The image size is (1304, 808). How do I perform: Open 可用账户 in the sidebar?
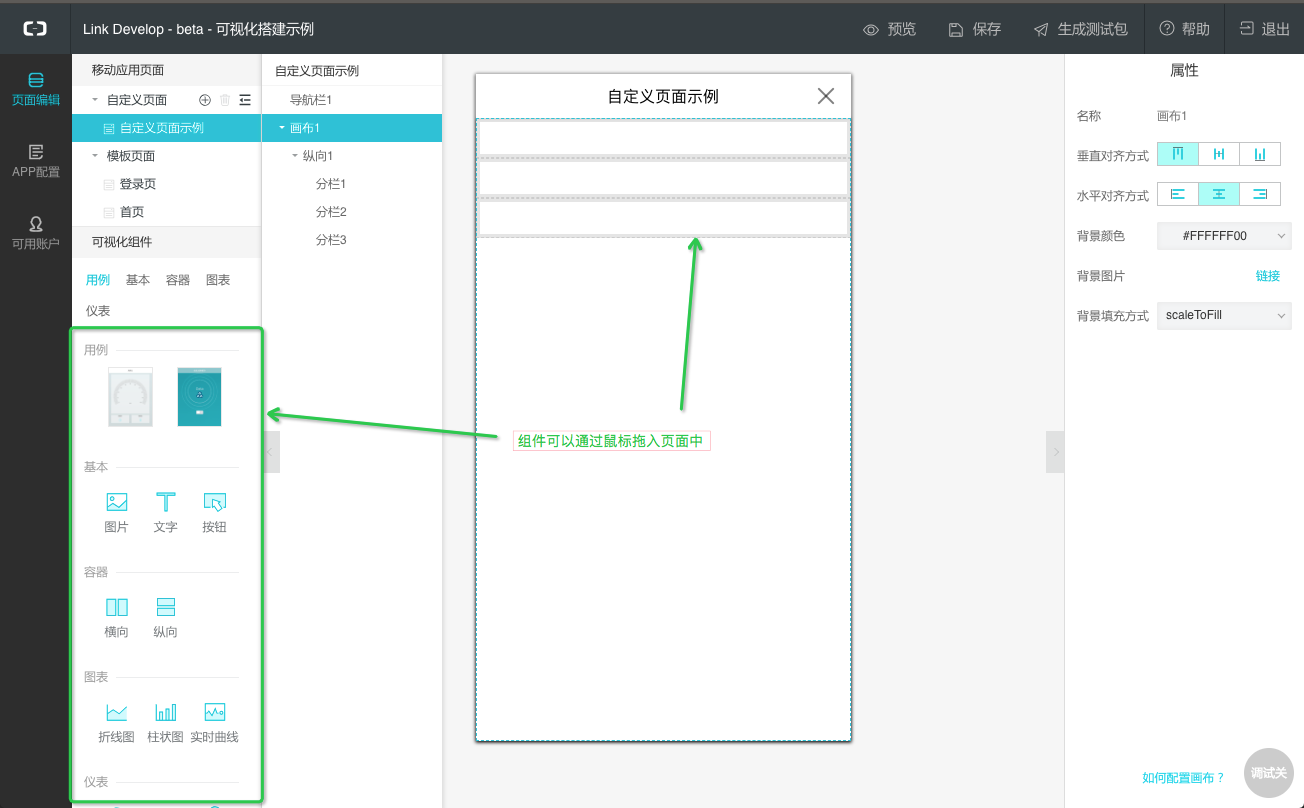(x=36, y=232)
